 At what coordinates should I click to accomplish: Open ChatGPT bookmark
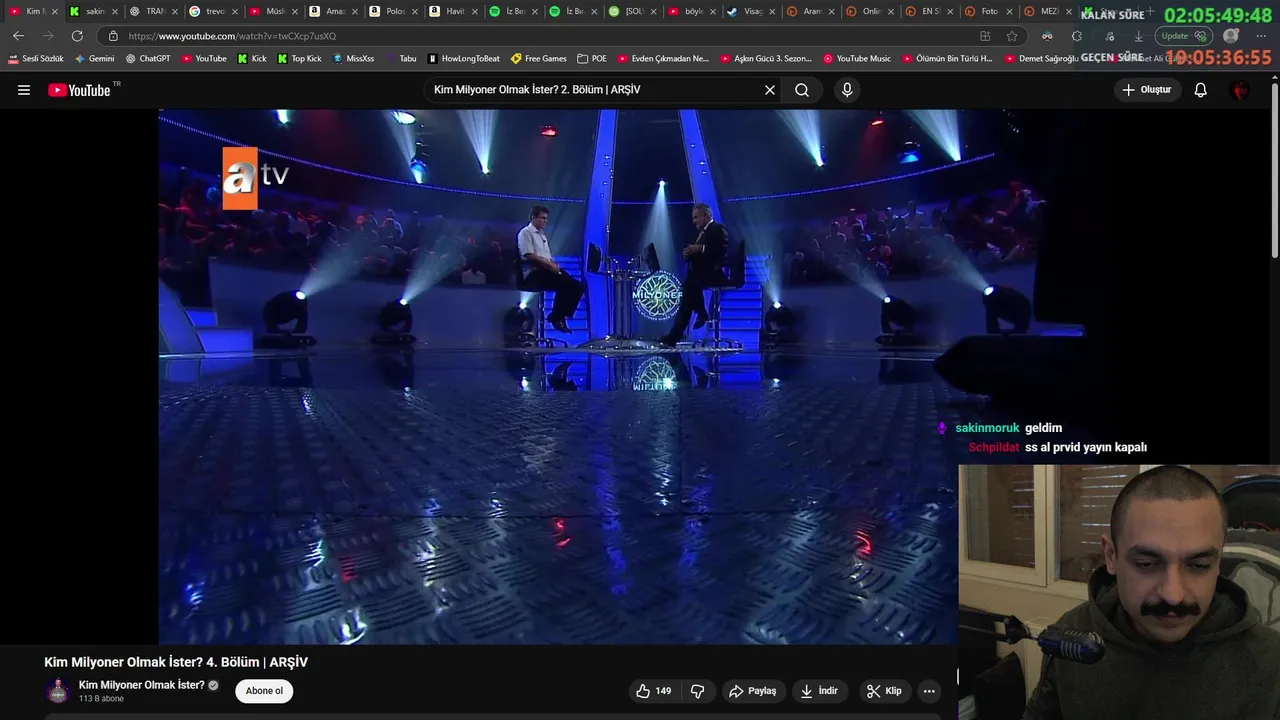(x=148, y=59)
